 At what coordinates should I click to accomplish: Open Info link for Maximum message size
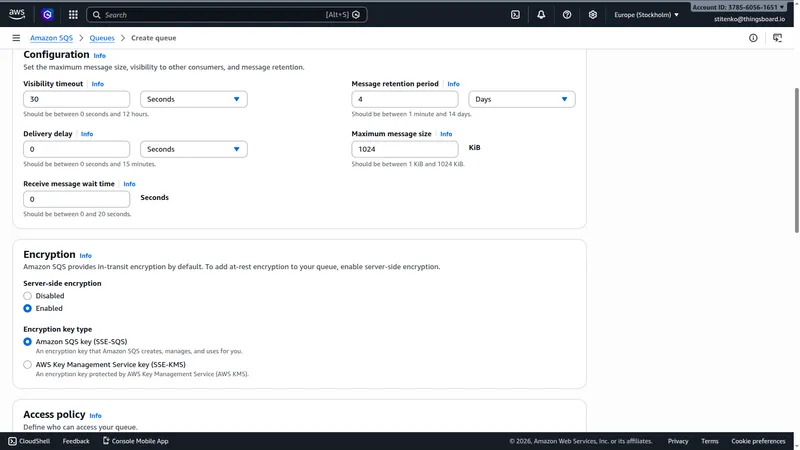[x=446, y=134]
